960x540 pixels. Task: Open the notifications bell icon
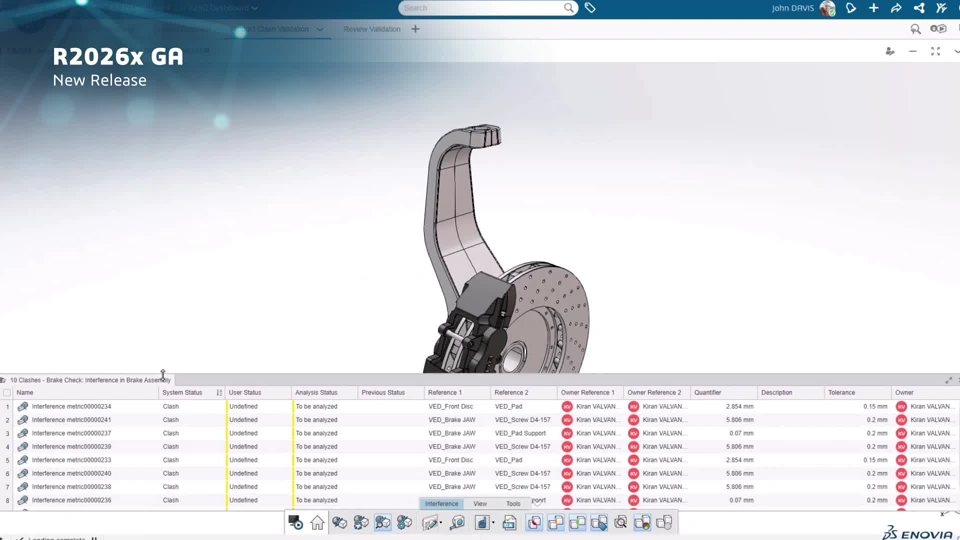tap(851, 8)
